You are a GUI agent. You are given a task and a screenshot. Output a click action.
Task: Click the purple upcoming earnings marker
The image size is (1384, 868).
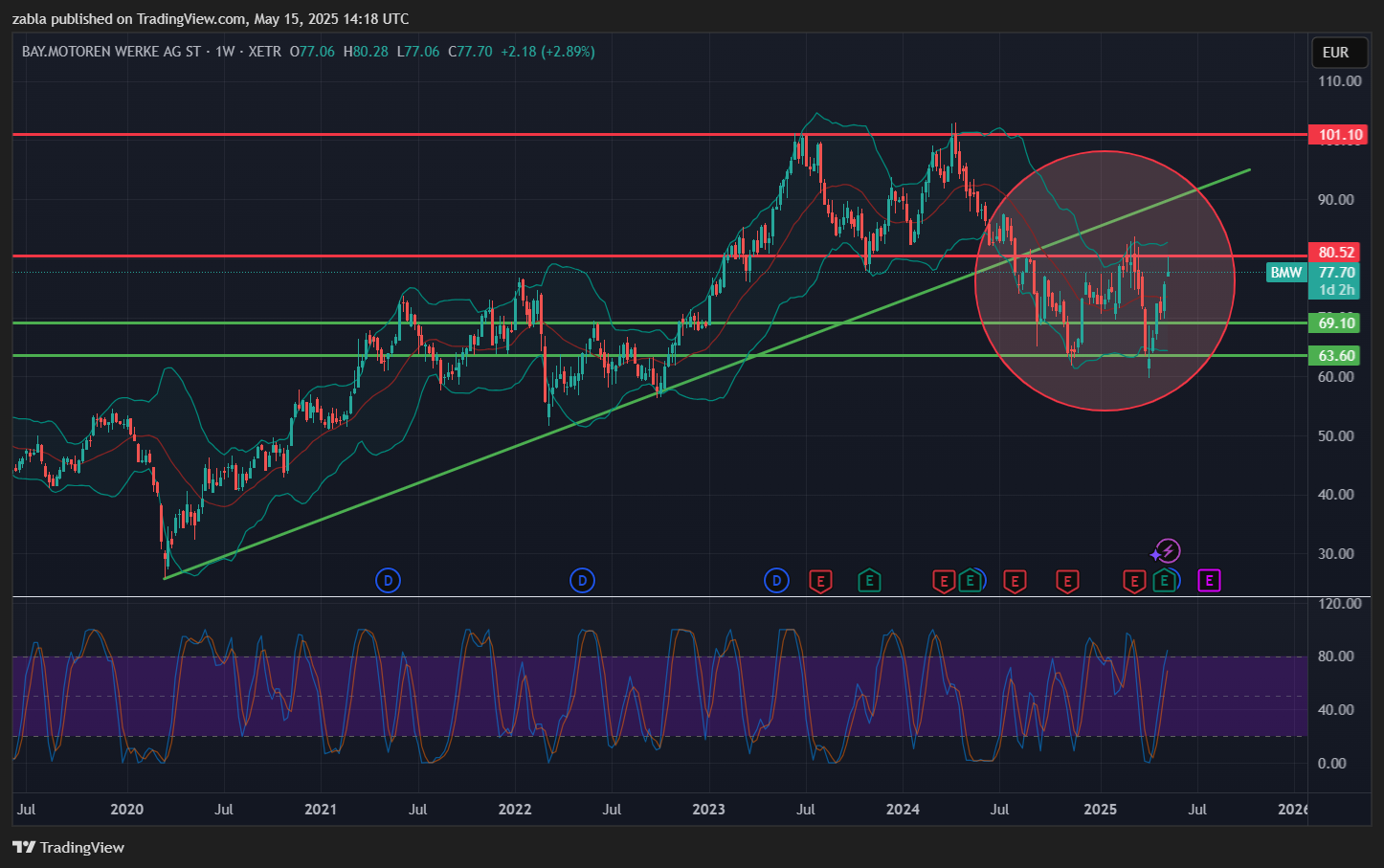(x=1210, y=580)
